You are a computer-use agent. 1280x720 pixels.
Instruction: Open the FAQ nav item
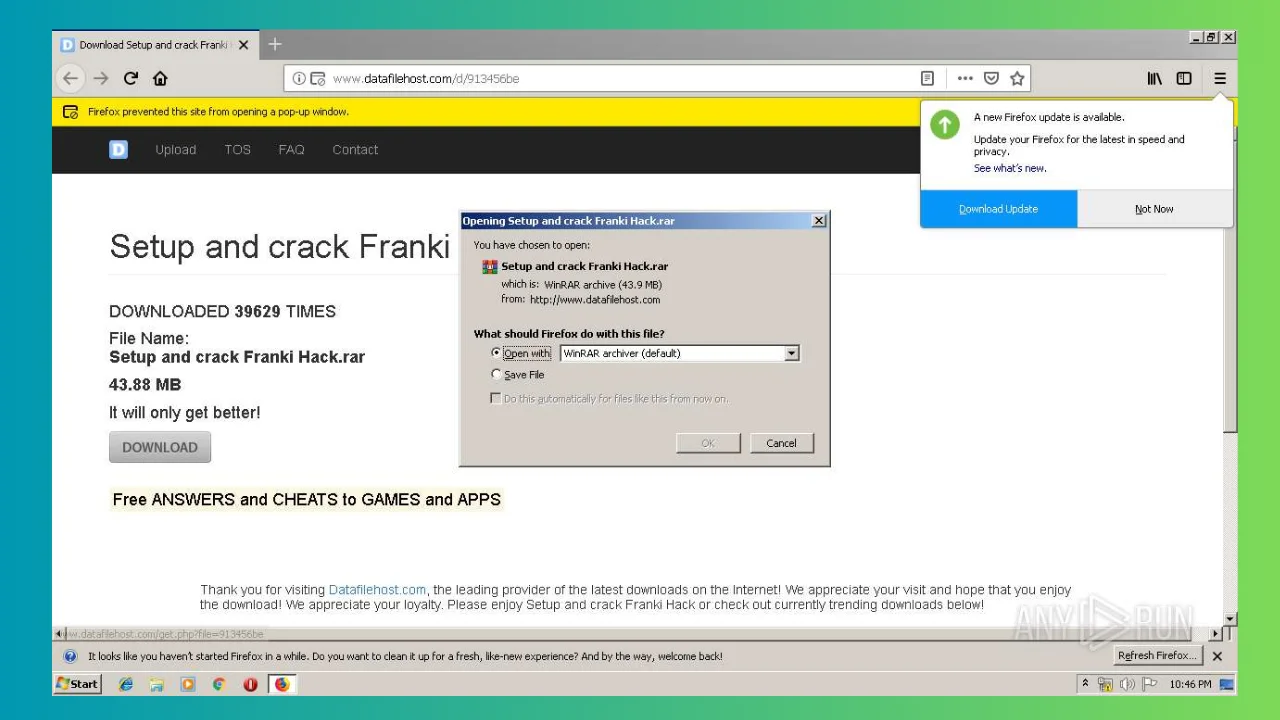[291, 149]
